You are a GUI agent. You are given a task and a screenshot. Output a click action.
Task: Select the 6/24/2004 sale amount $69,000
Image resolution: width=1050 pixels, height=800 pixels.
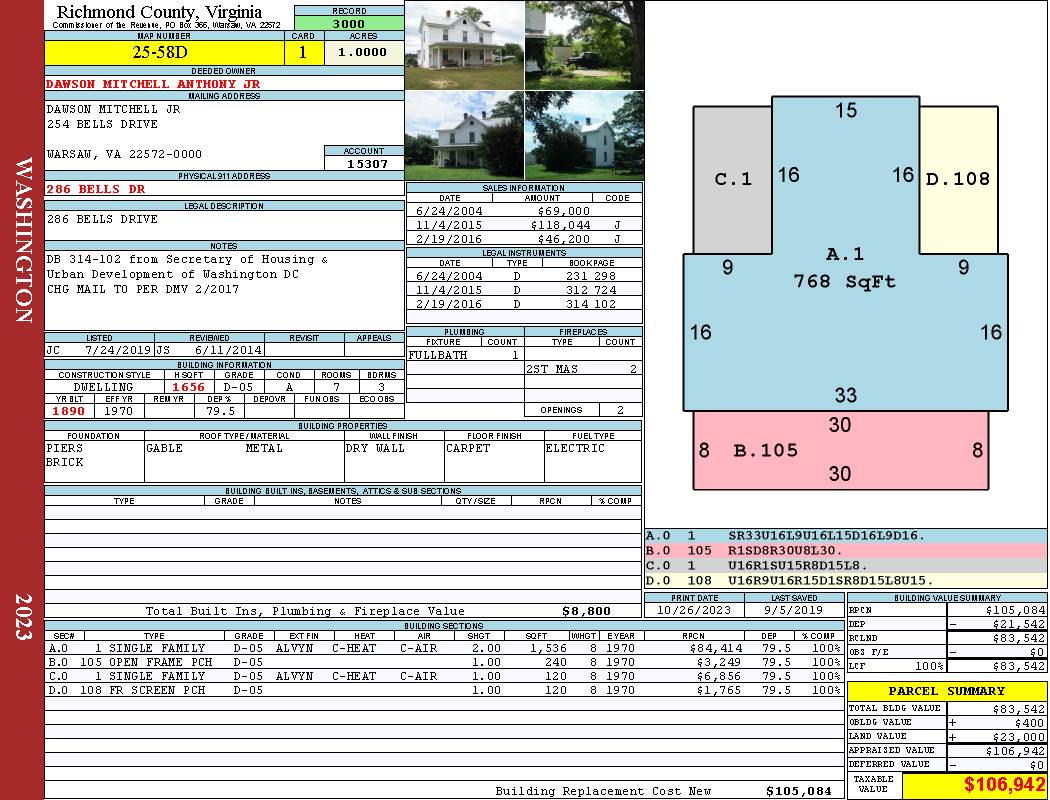pos(564,211)
